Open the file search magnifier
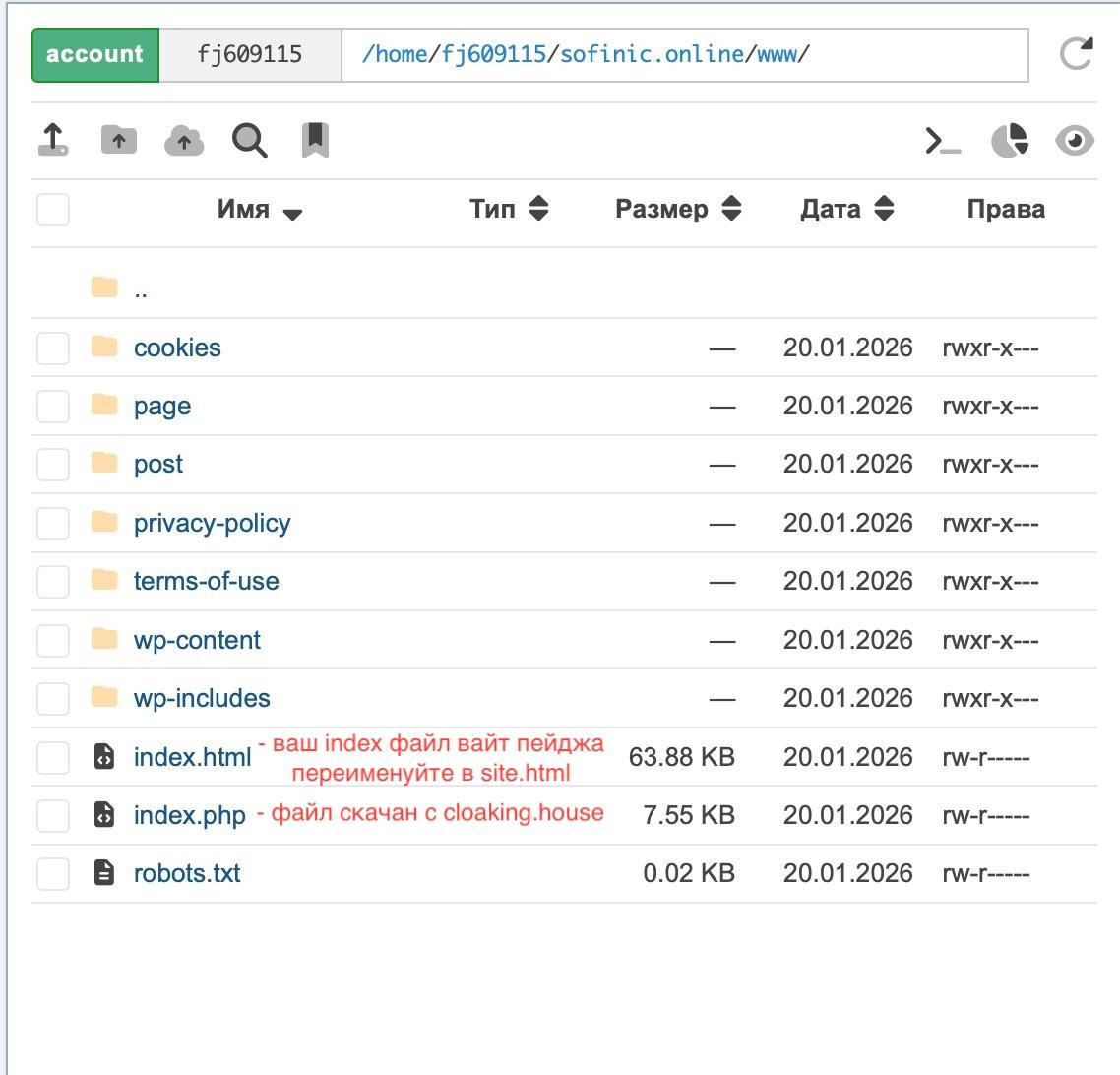 (x=249, y=141)
